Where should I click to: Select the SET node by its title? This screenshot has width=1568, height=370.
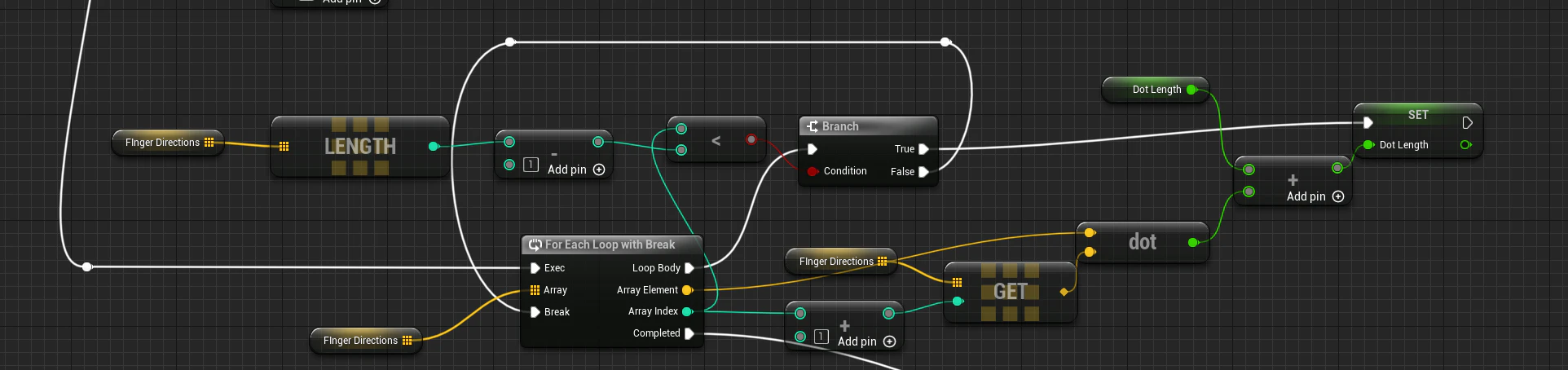click(1418, 115)
